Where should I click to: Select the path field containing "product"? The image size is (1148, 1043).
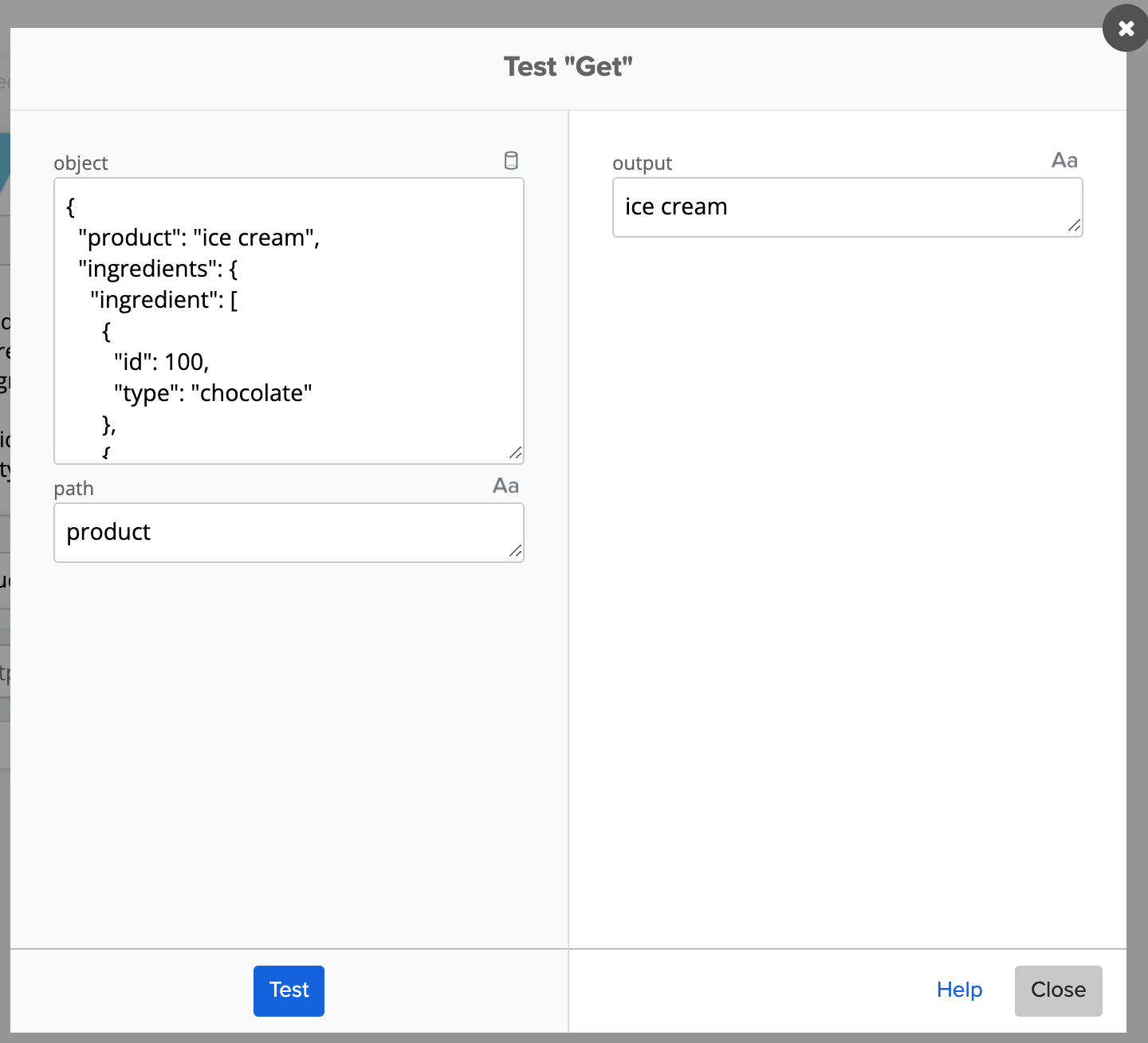coord(289,532)
